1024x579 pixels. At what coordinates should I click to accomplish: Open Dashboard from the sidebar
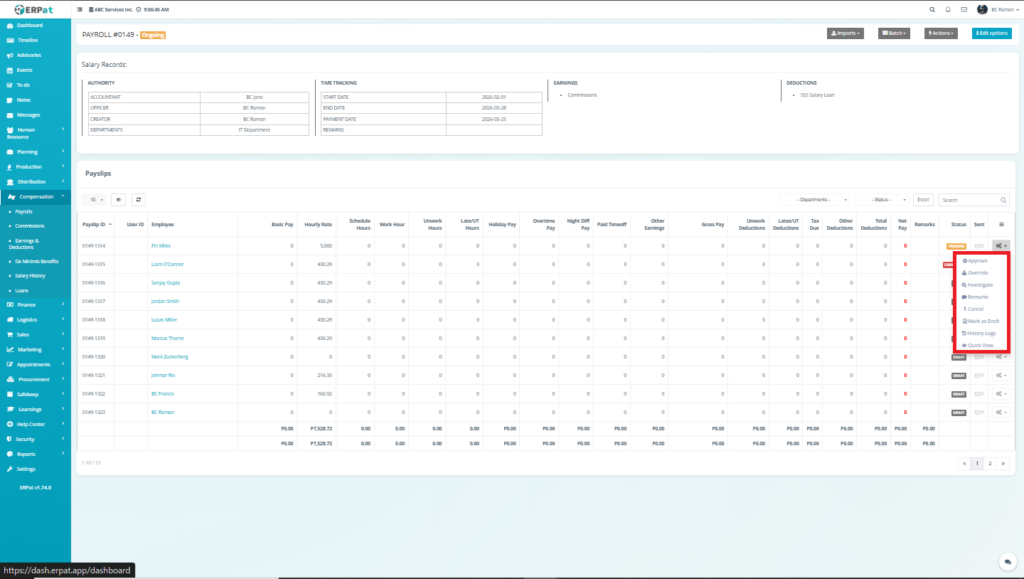click(x=30, y=24)
